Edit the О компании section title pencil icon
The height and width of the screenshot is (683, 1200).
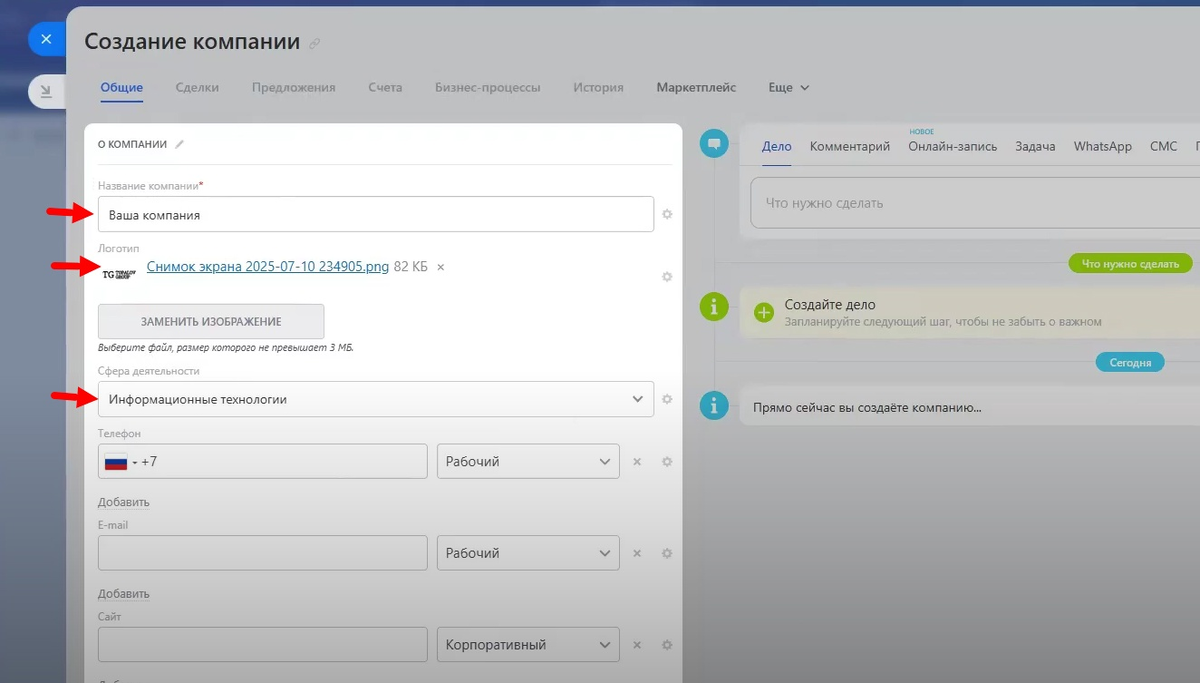coord(180,144)
